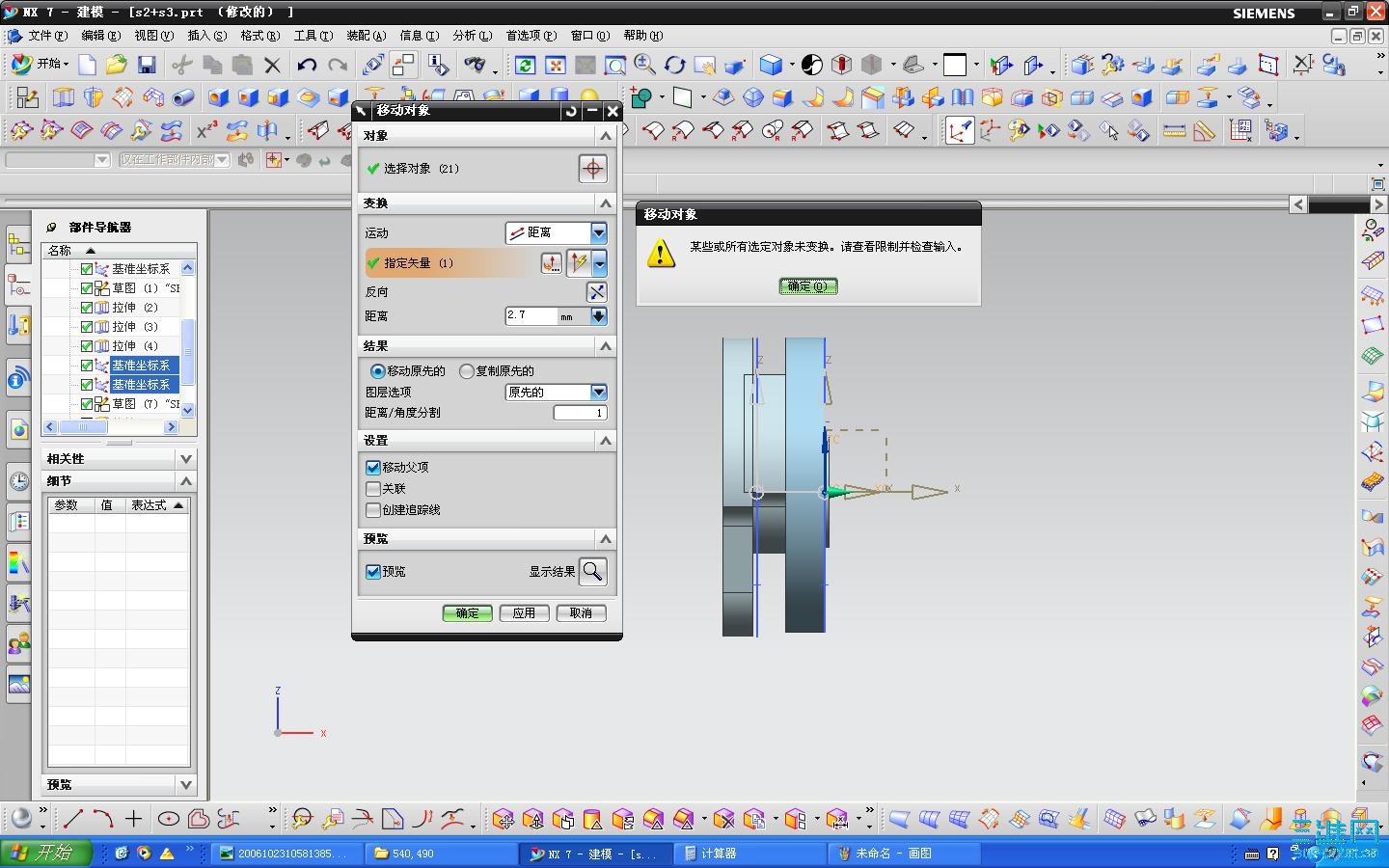The image size is (1389, 868).
Task: Collapse the 变换 section
Action: click(x=606, y=203)
